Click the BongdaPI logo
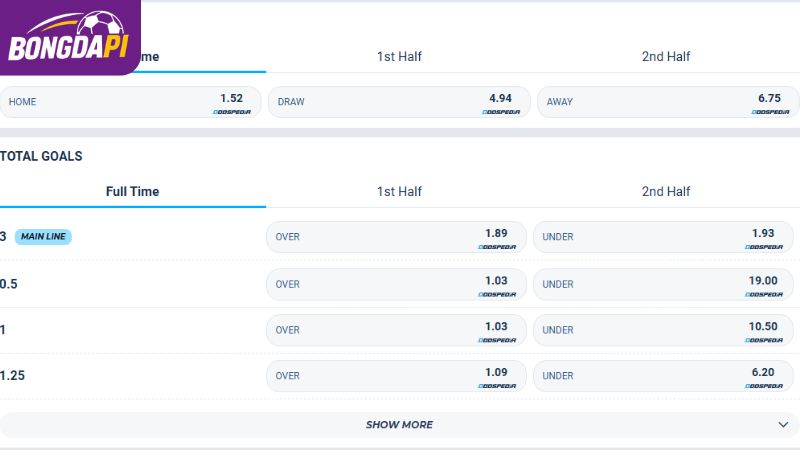The height and width of the screenshot is (450, 800). (x=69, y=37)
